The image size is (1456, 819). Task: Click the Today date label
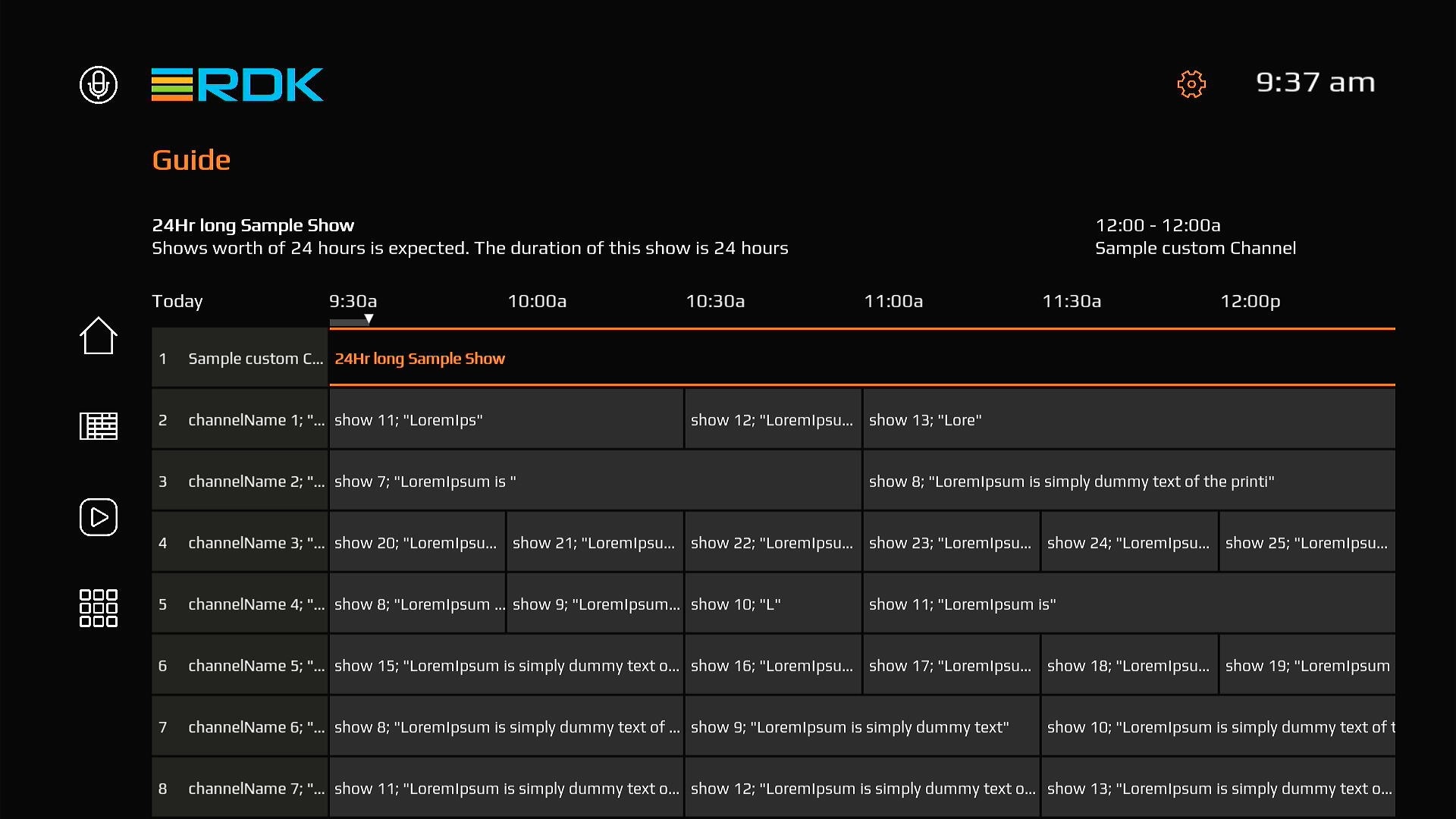(177, 301)
